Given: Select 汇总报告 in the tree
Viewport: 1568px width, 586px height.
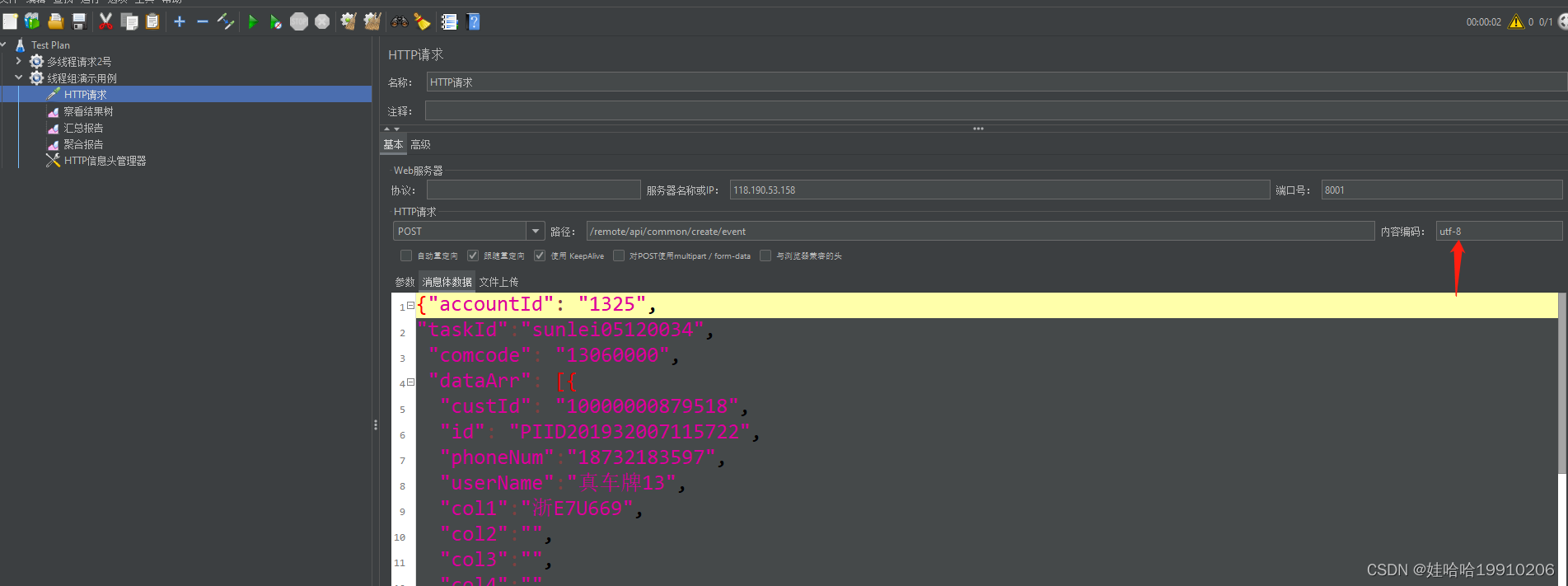Looking at the screenshot, I should (x=83, y=128).
